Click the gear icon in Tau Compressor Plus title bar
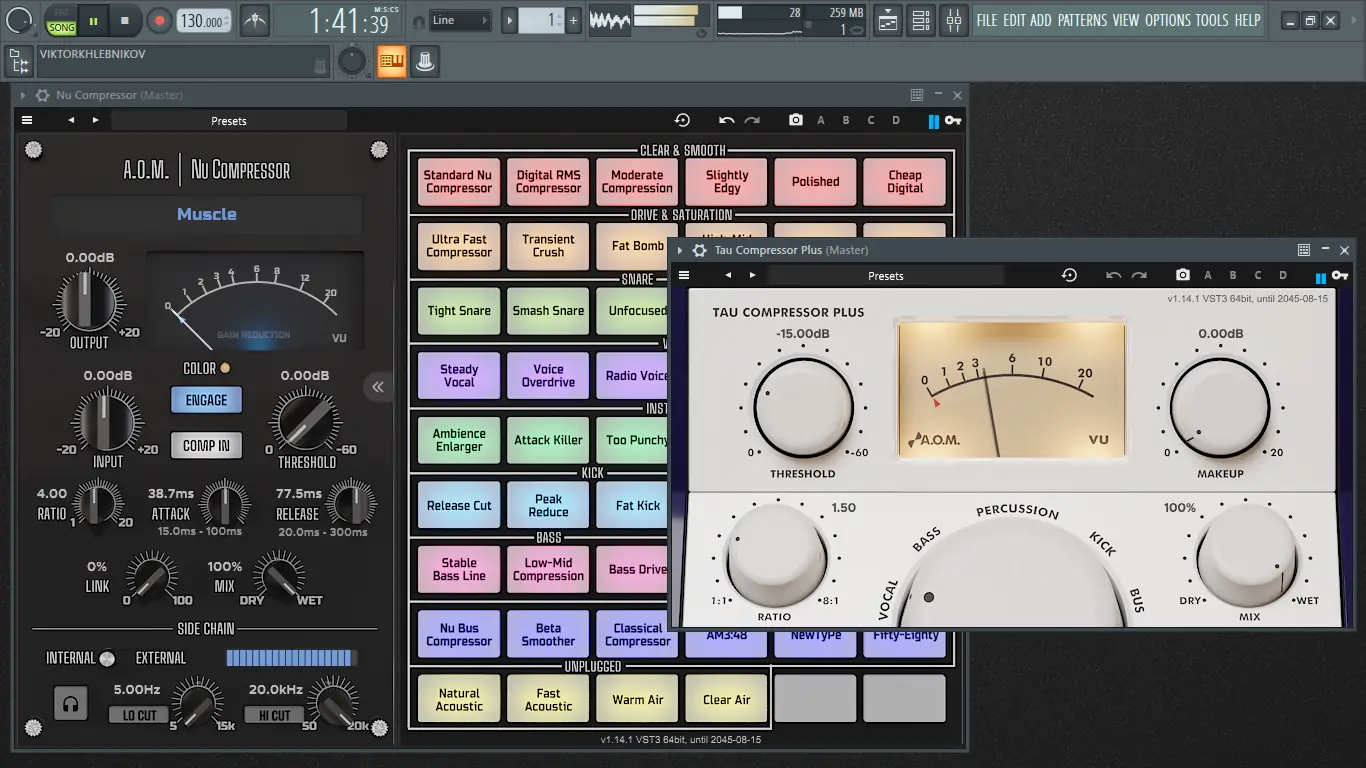The width and height of the screenshot is (1366, 768). pos(700,250)
